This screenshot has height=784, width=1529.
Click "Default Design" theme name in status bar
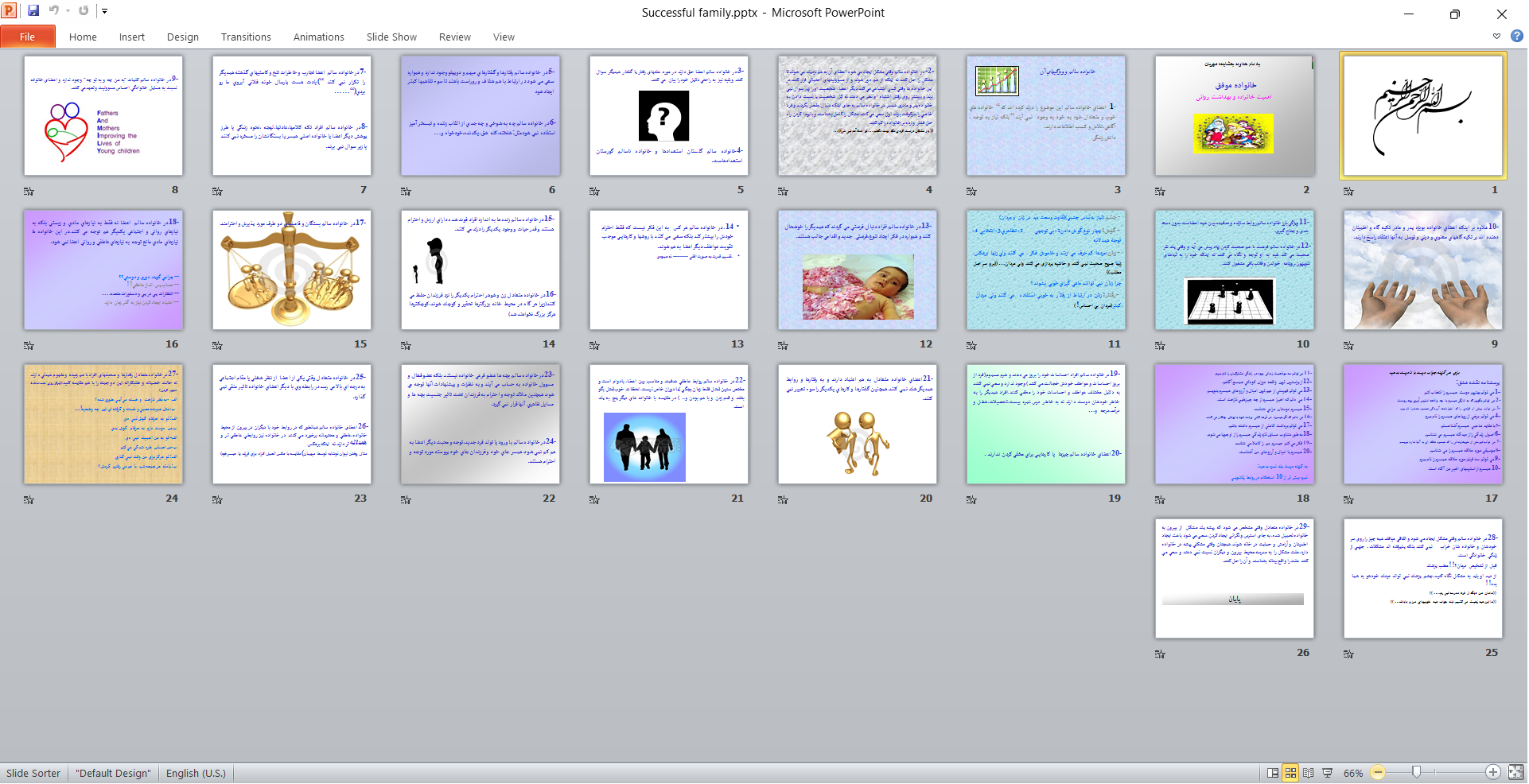(x=113, y=773)
